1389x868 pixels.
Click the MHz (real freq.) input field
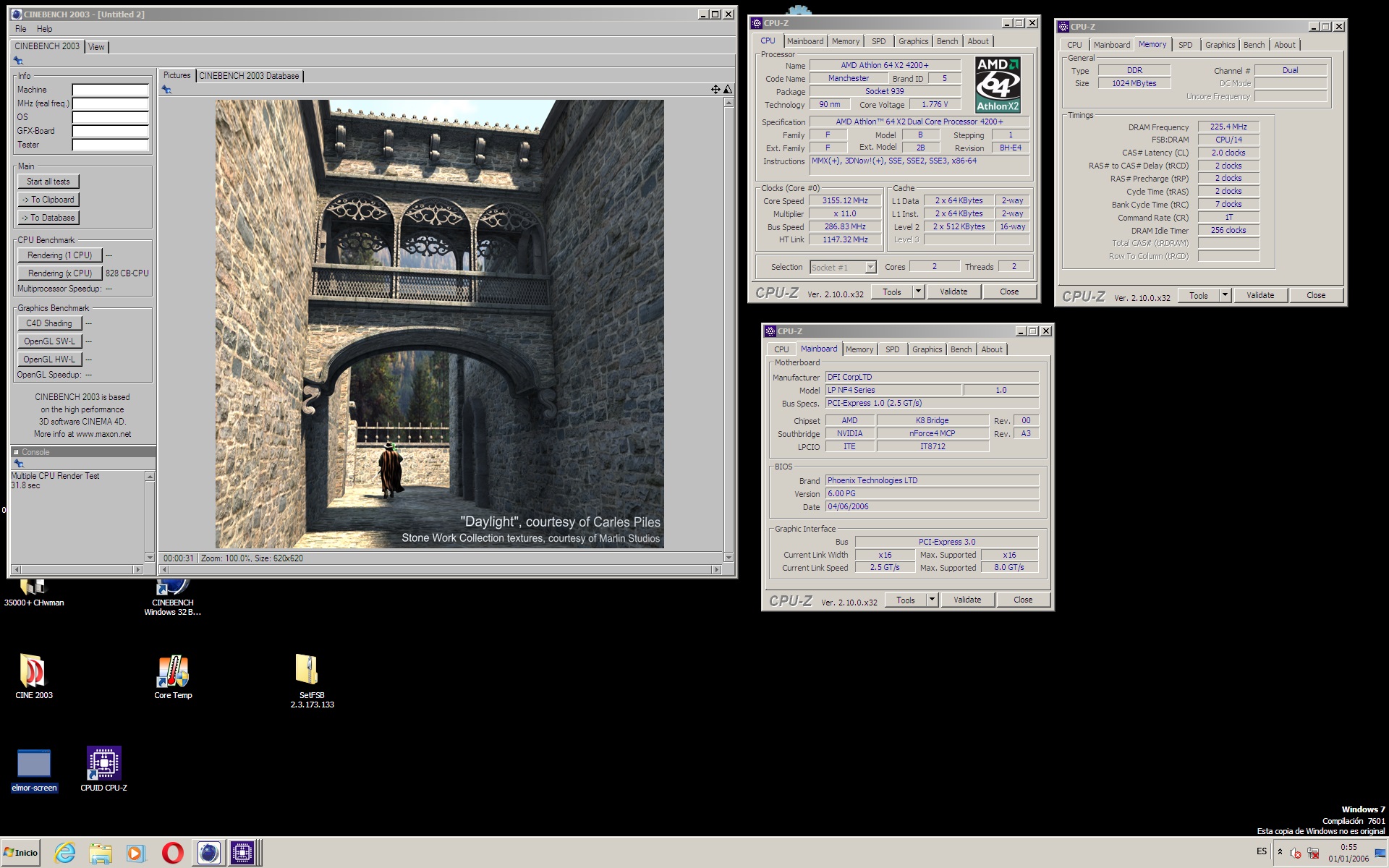(x=110, y=104)
